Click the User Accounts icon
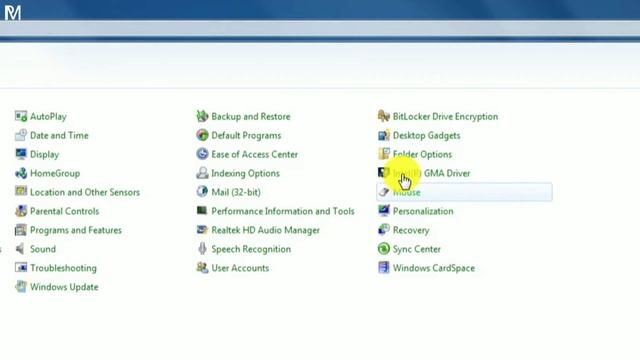This screenshot has width=640, height=360. pos(202,268)
